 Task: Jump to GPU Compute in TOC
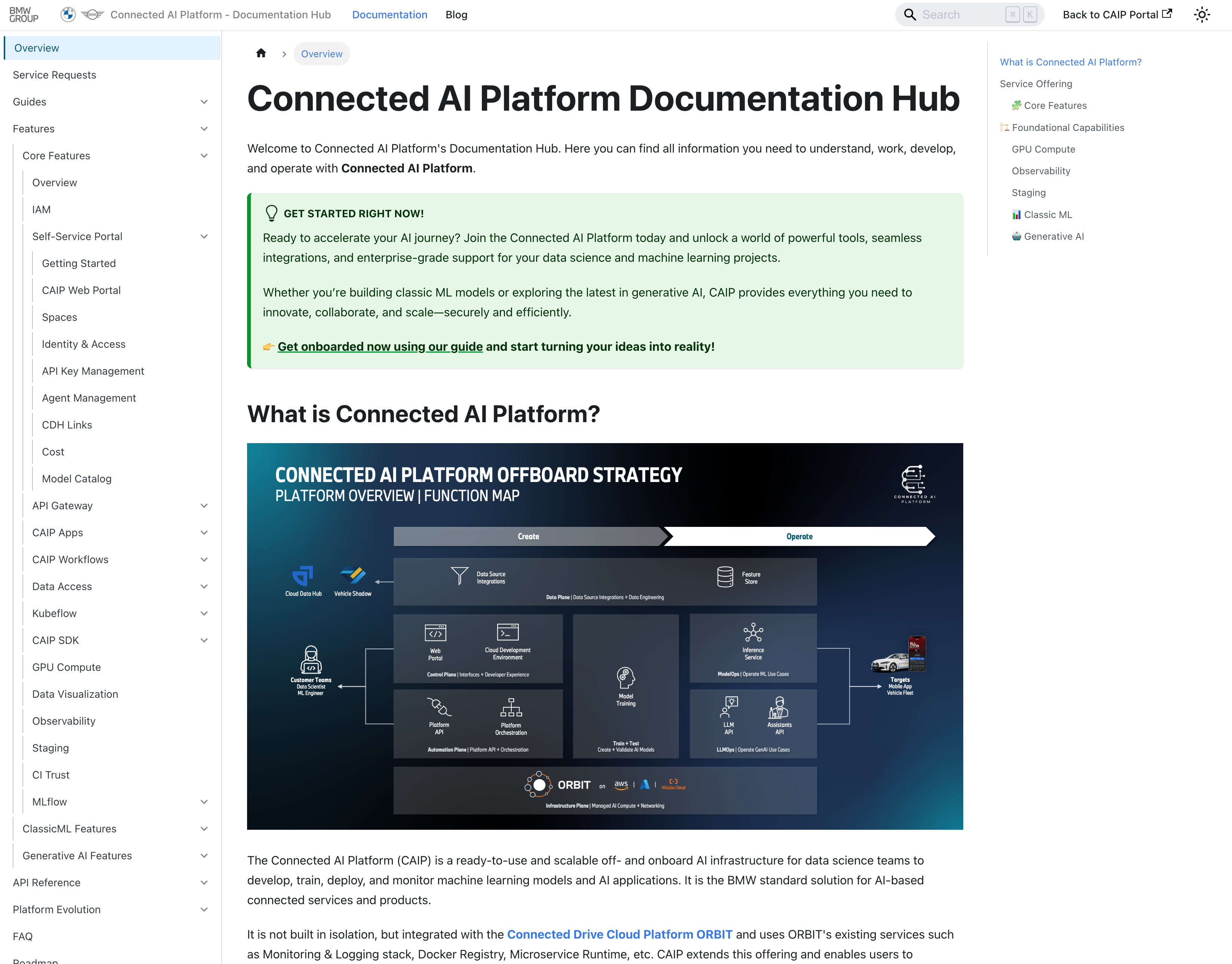click(1043, 150)
